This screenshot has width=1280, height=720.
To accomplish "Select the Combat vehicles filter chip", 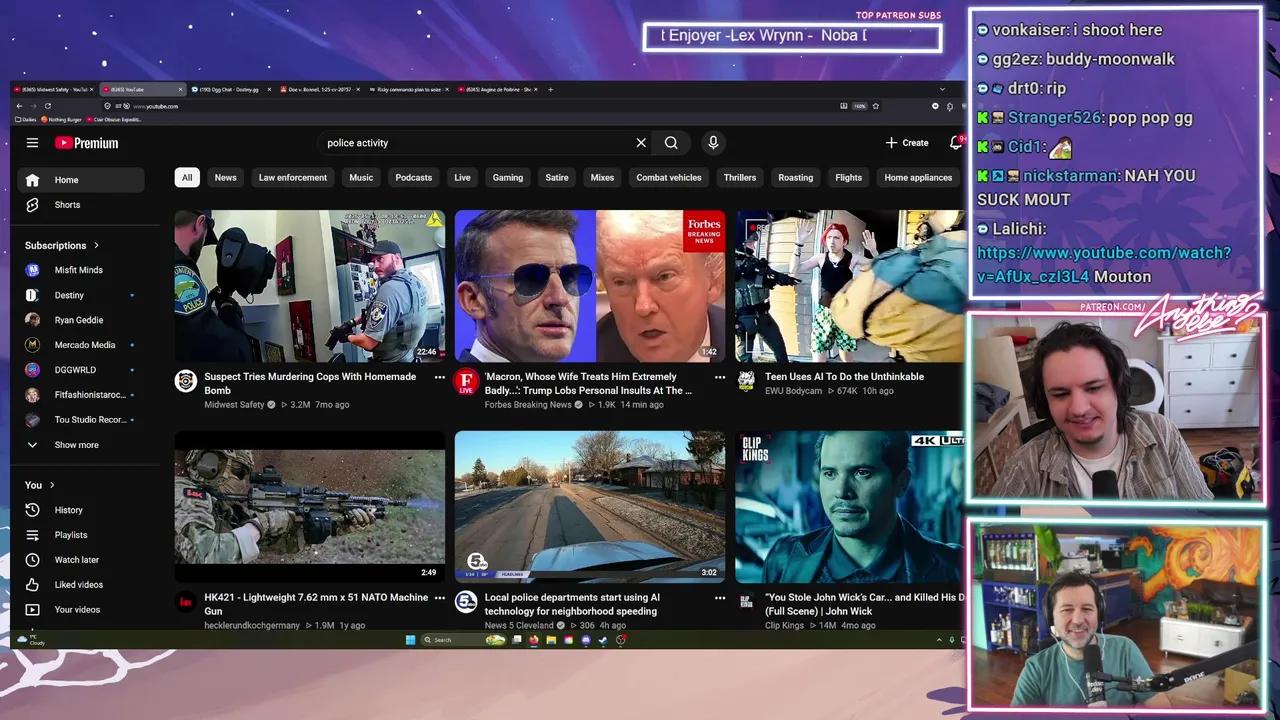I will click(x=669, y=178).
